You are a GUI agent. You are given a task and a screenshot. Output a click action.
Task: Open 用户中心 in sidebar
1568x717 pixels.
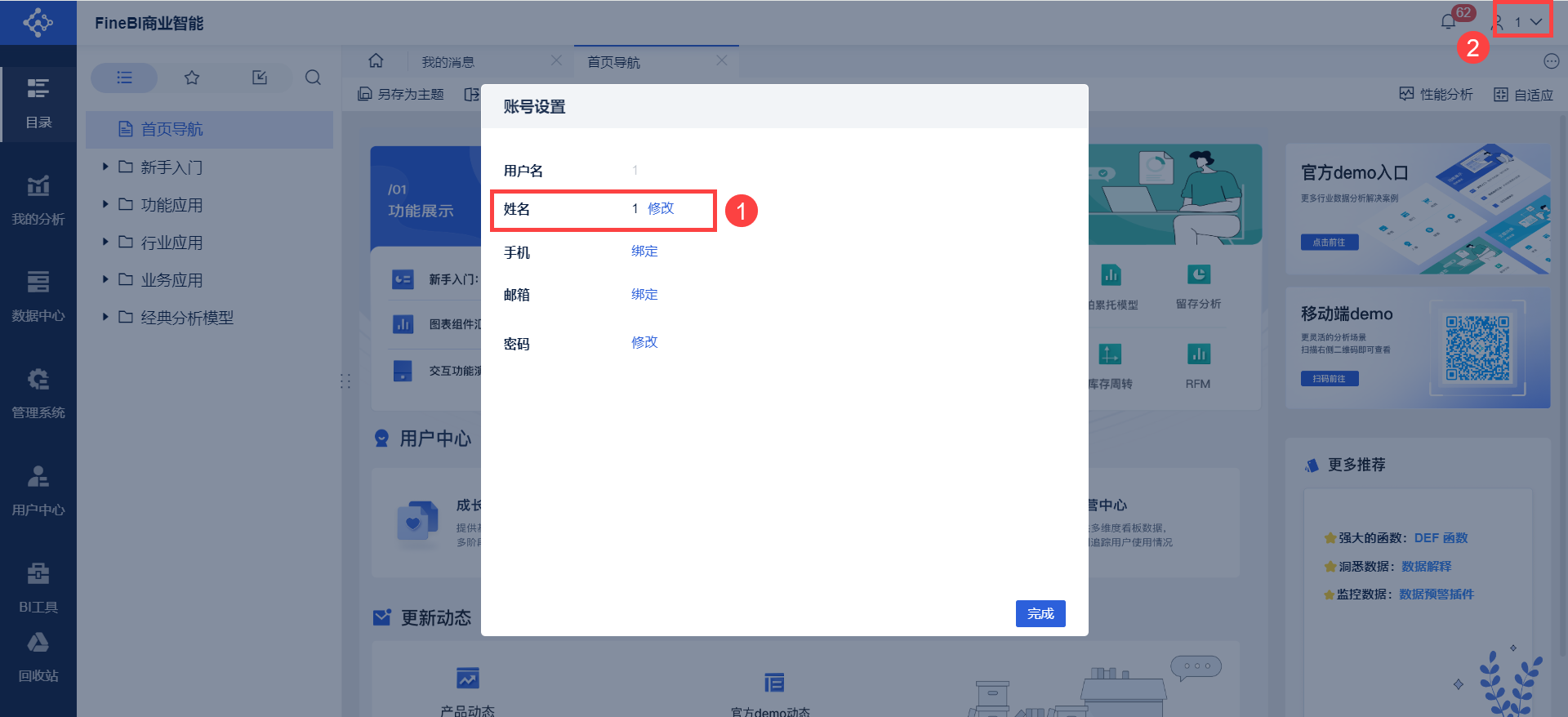(x=38, y=492)
